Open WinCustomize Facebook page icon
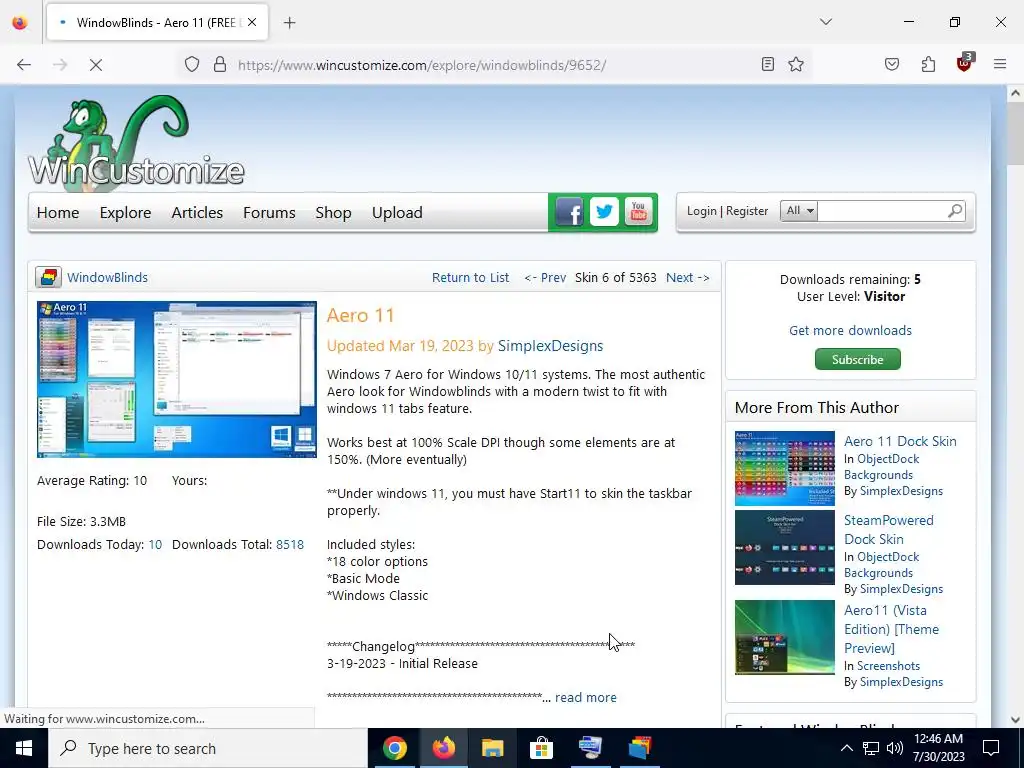Image resolution: width=1024 pixels, height=768 pixels. pyautogui.click(x=569, y=212)
